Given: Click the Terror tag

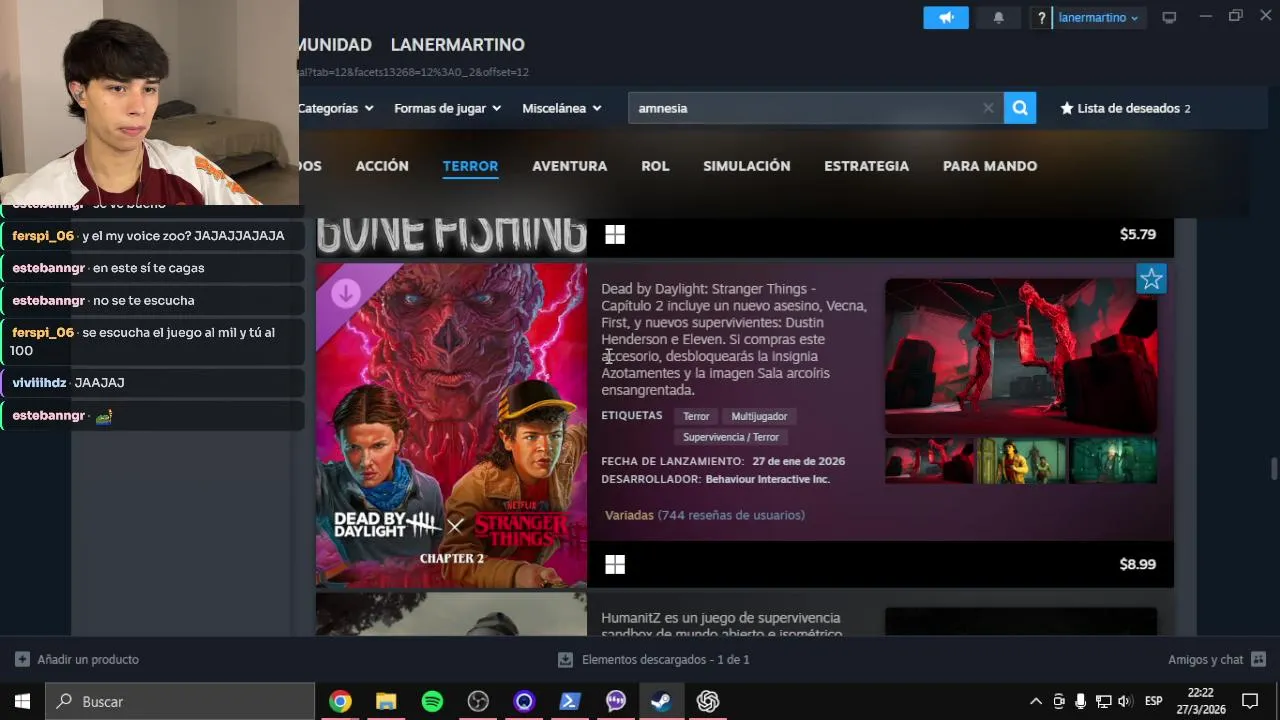Looking at the screenshot, I should 696,416.
